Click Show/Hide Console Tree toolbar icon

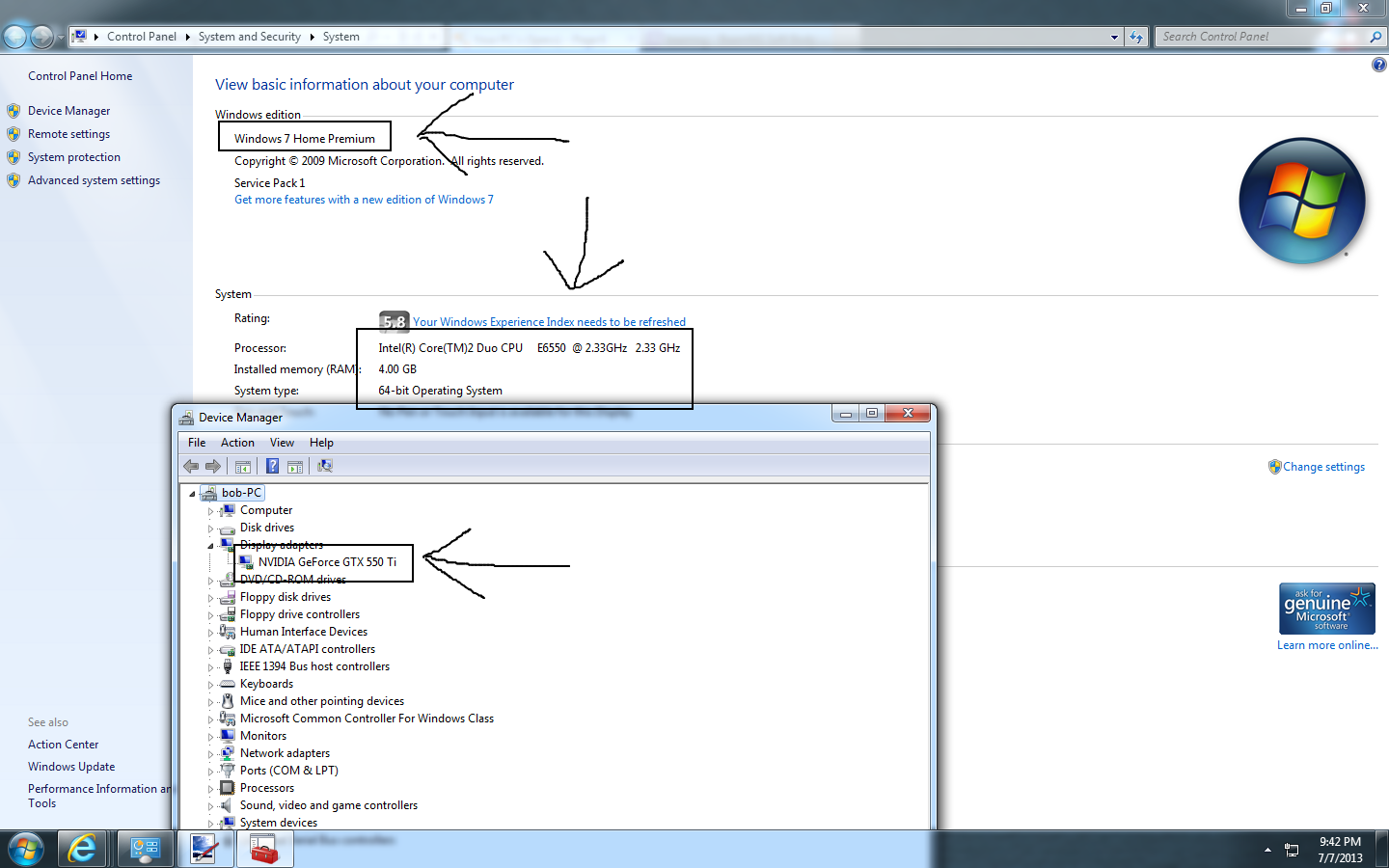click(243, 467)
